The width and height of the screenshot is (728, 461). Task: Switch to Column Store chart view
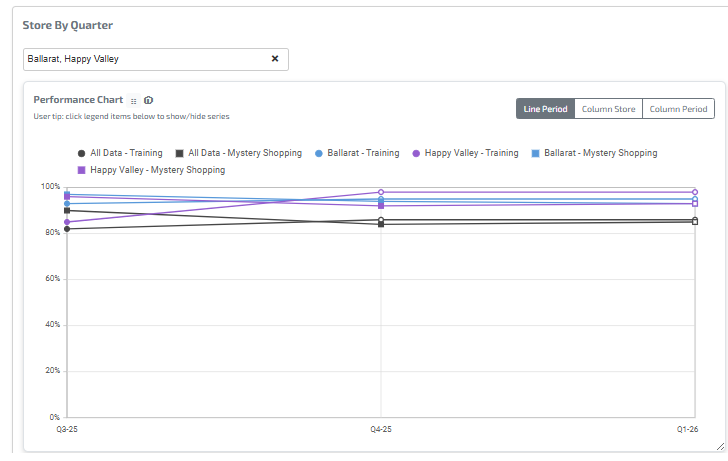pyautogui.click(x=608, y=109)
